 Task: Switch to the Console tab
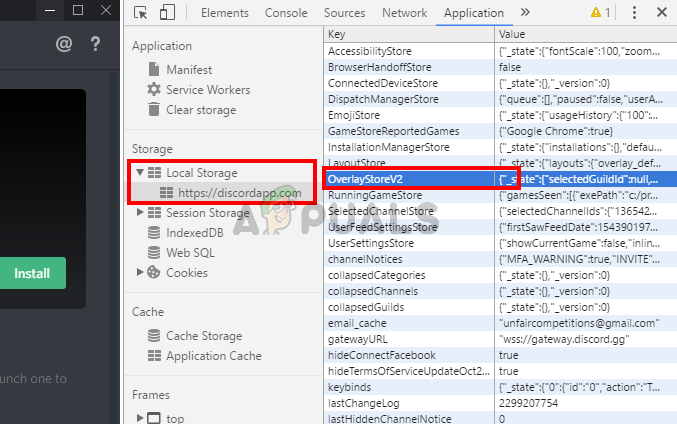286,13
